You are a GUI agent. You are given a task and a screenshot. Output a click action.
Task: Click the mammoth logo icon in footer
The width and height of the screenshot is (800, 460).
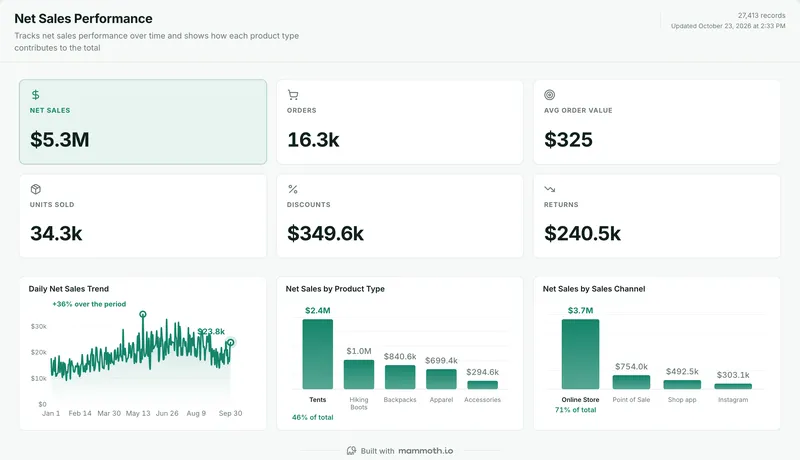point(352,451)
